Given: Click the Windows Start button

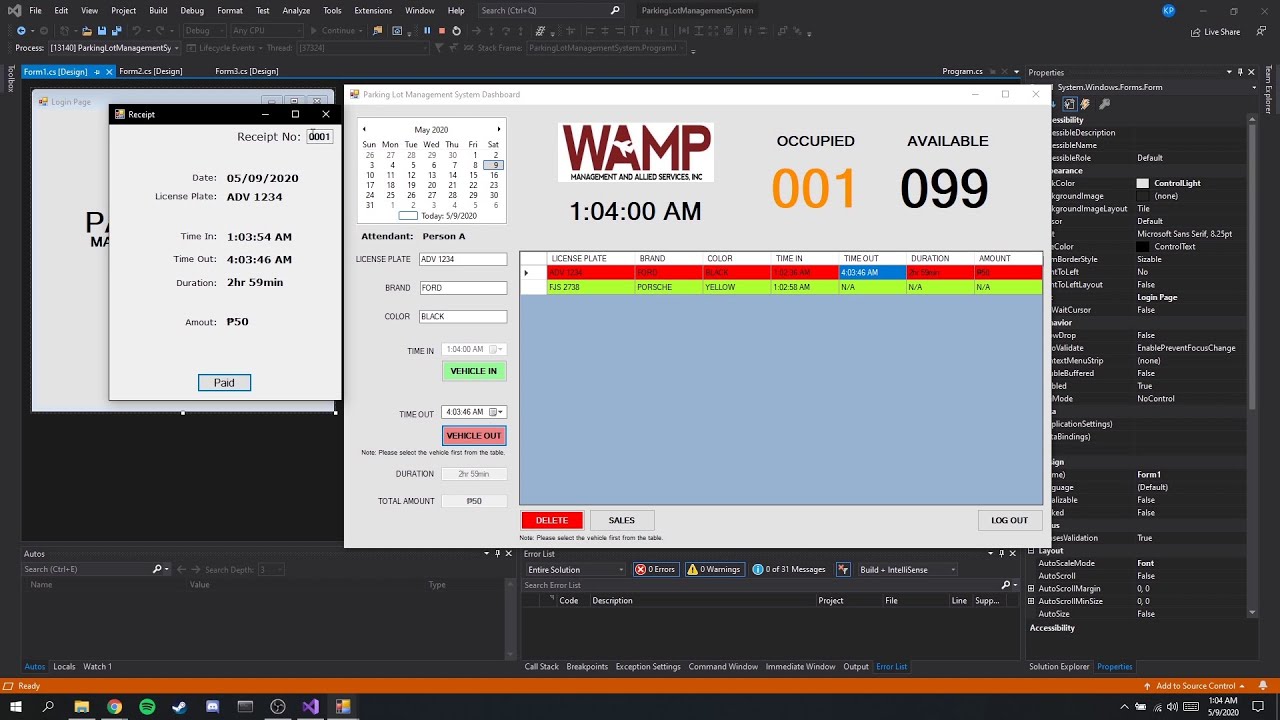Looking at the screenshot, I should [x=16, y=706].
